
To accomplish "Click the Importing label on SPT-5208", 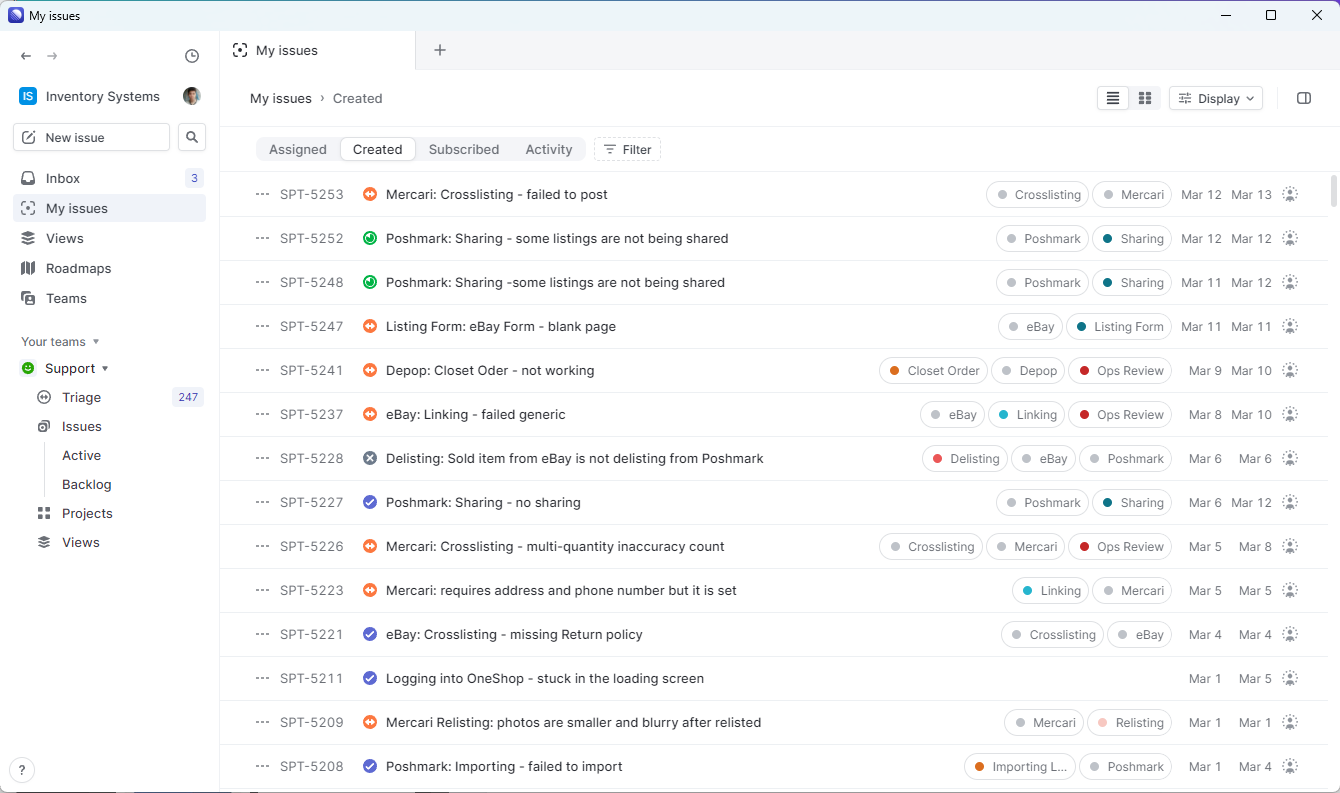I will (x=1020, y=767).
